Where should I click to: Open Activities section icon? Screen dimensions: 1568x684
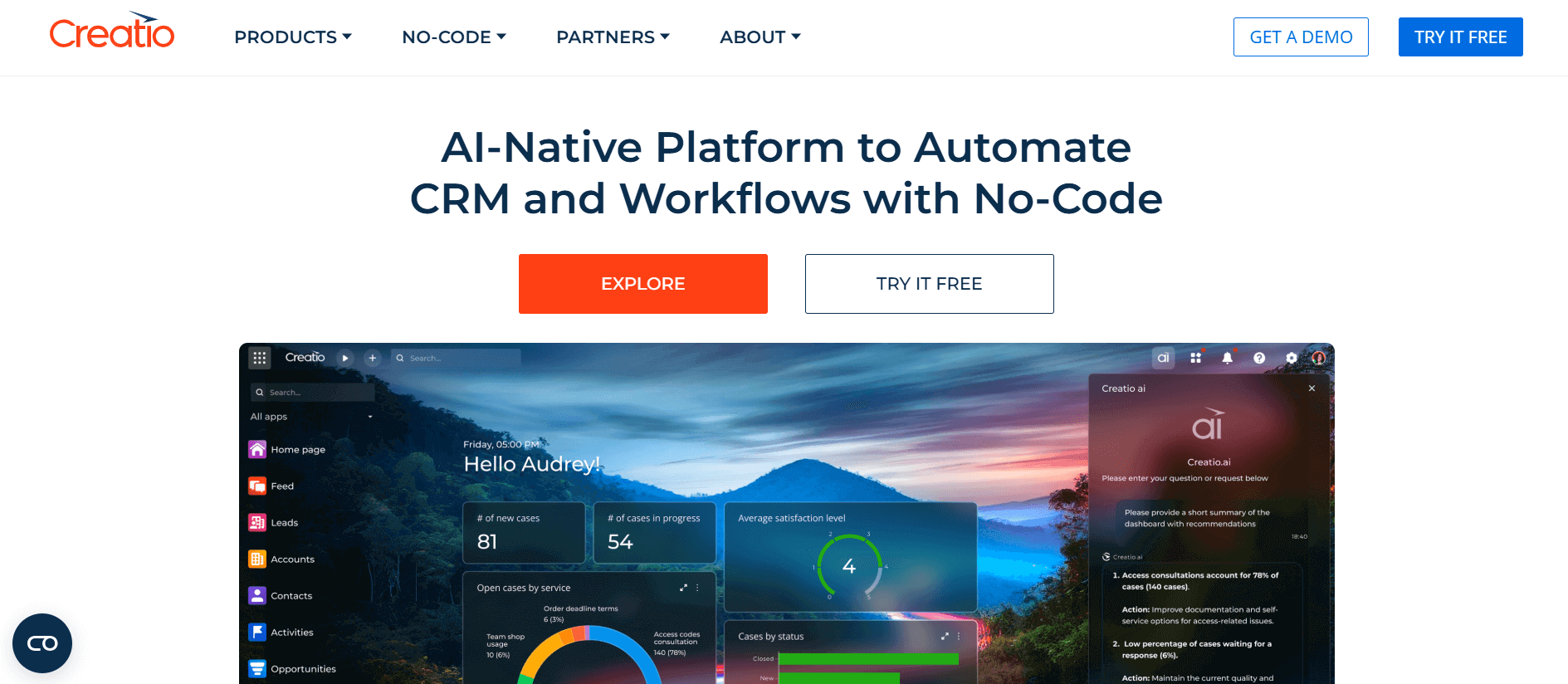coord(257,632)
